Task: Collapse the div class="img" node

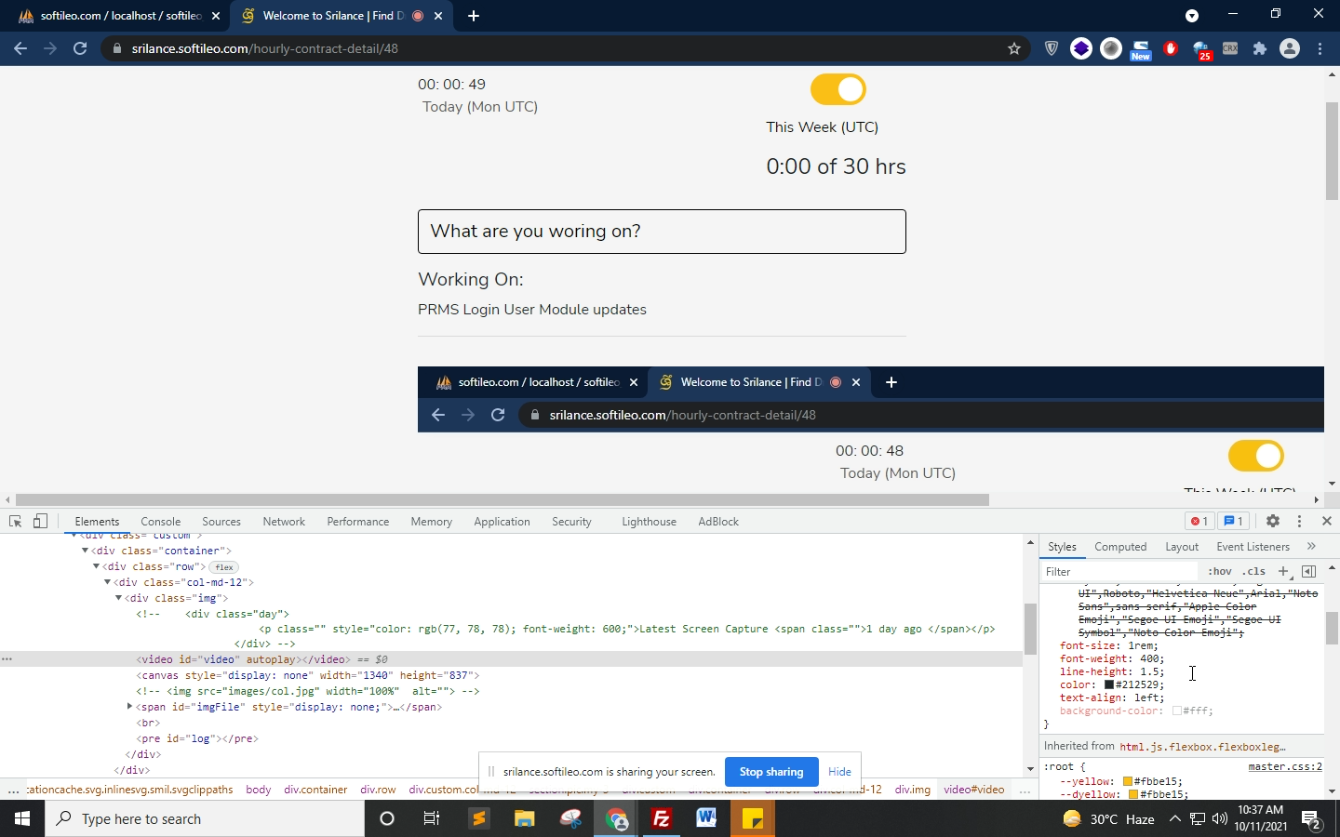Action: coord(118,598)
